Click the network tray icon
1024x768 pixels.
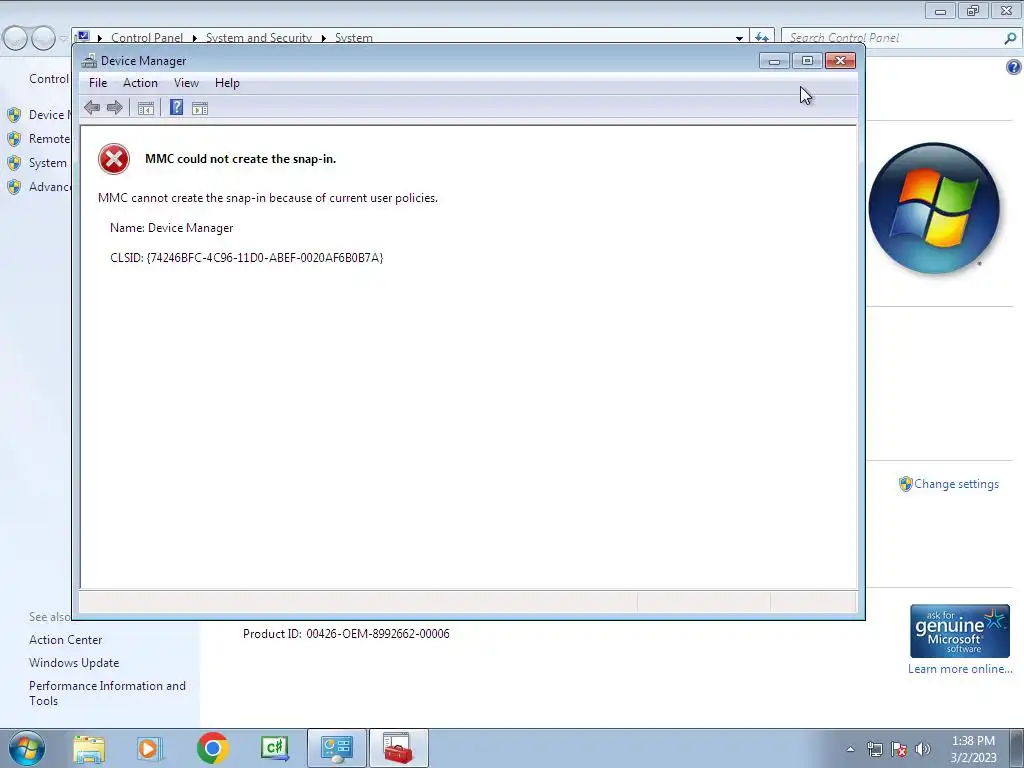[874, 749]
